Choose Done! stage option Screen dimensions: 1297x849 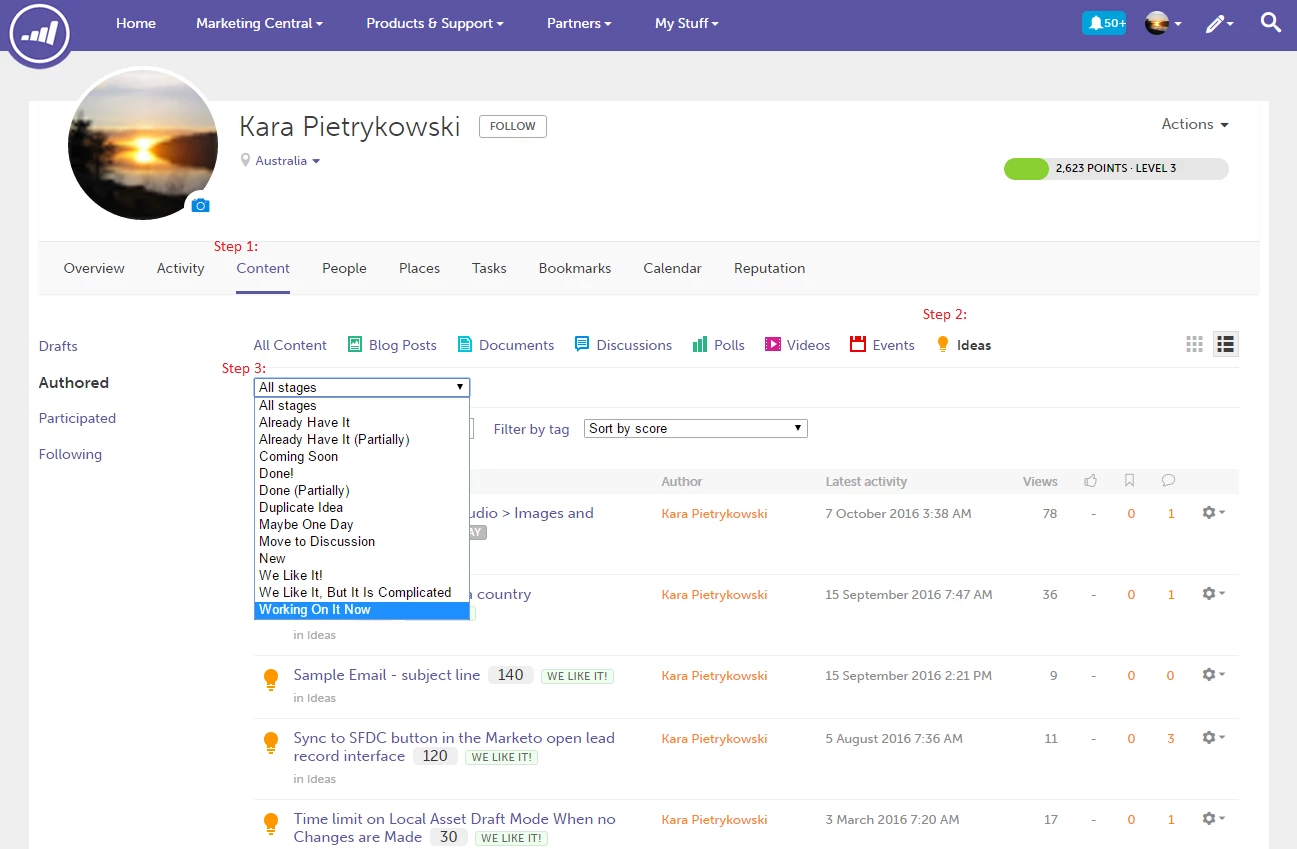click(x=362, y=473)
